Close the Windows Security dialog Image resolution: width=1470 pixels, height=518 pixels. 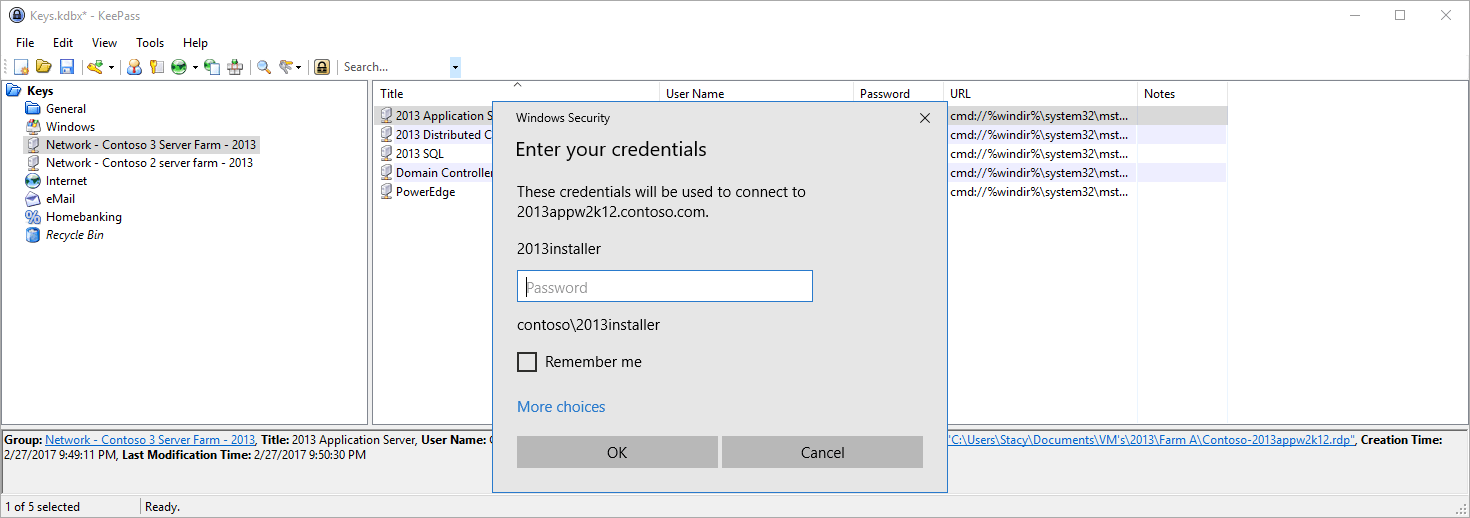click(924, 118)
